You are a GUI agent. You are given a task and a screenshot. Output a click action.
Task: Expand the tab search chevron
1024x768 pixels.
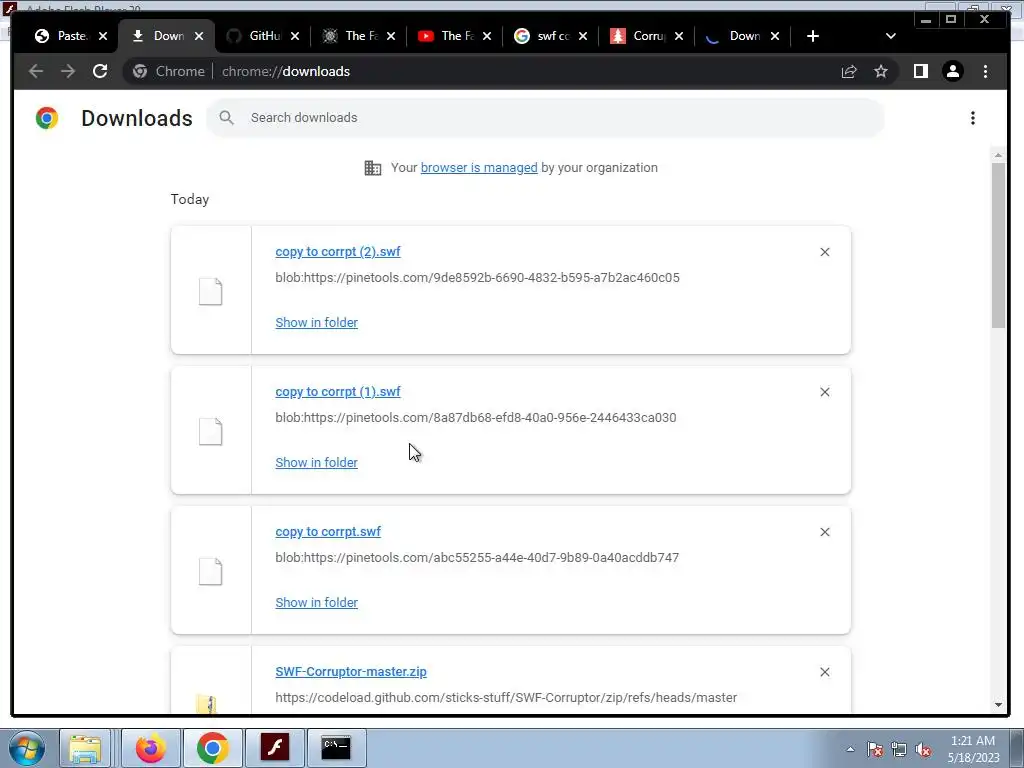[891, 36]
